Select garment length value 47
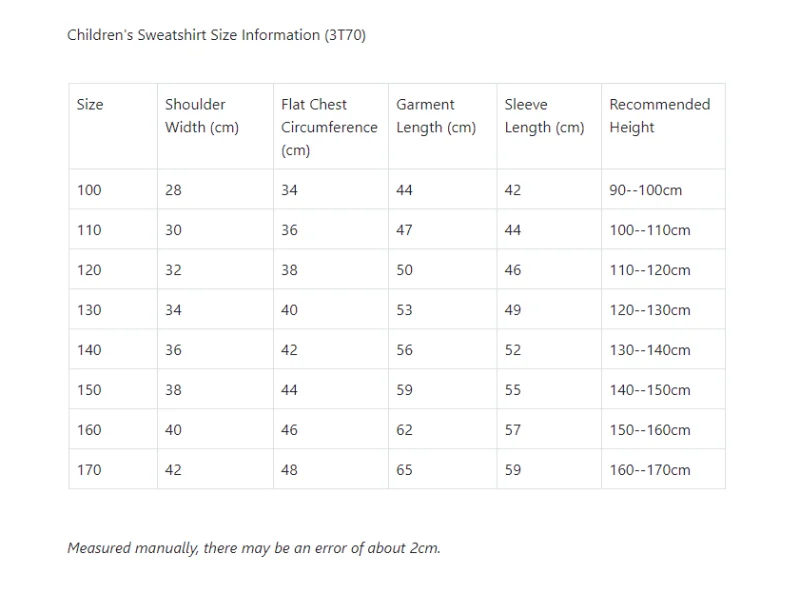 404,230
